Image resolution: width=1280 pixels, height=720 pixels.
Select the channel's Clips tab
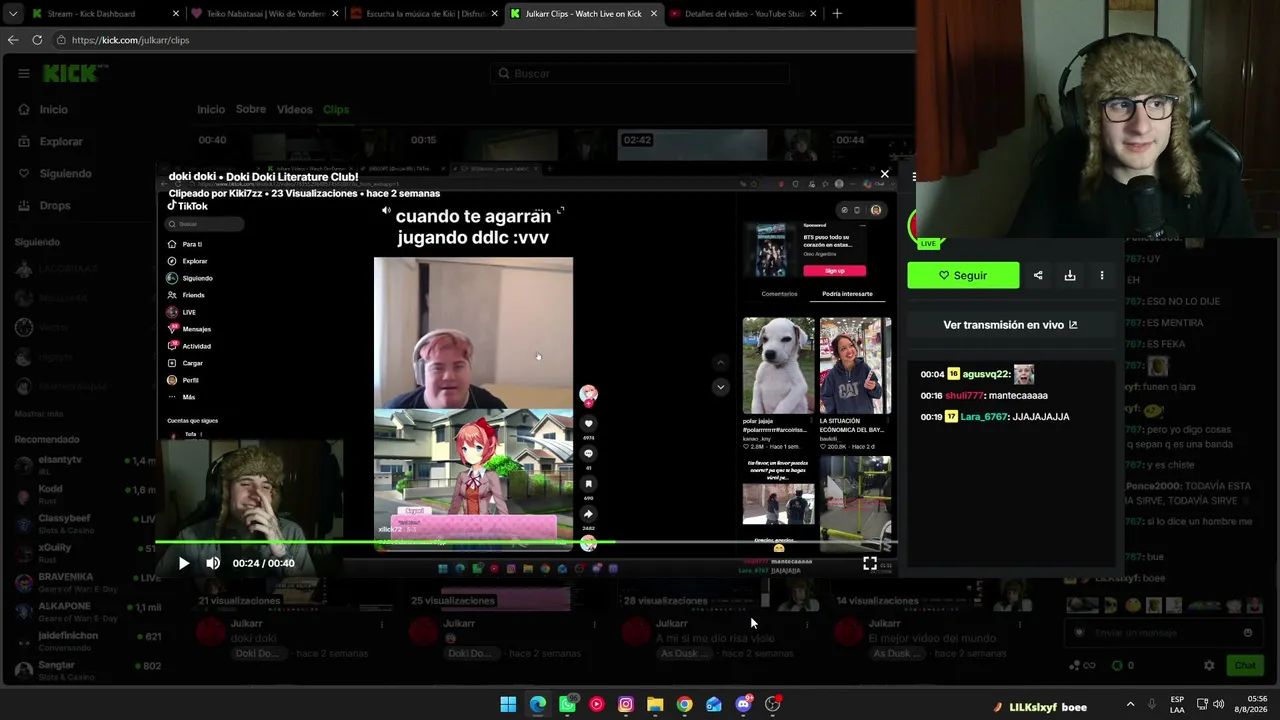(x=336, y=109)
